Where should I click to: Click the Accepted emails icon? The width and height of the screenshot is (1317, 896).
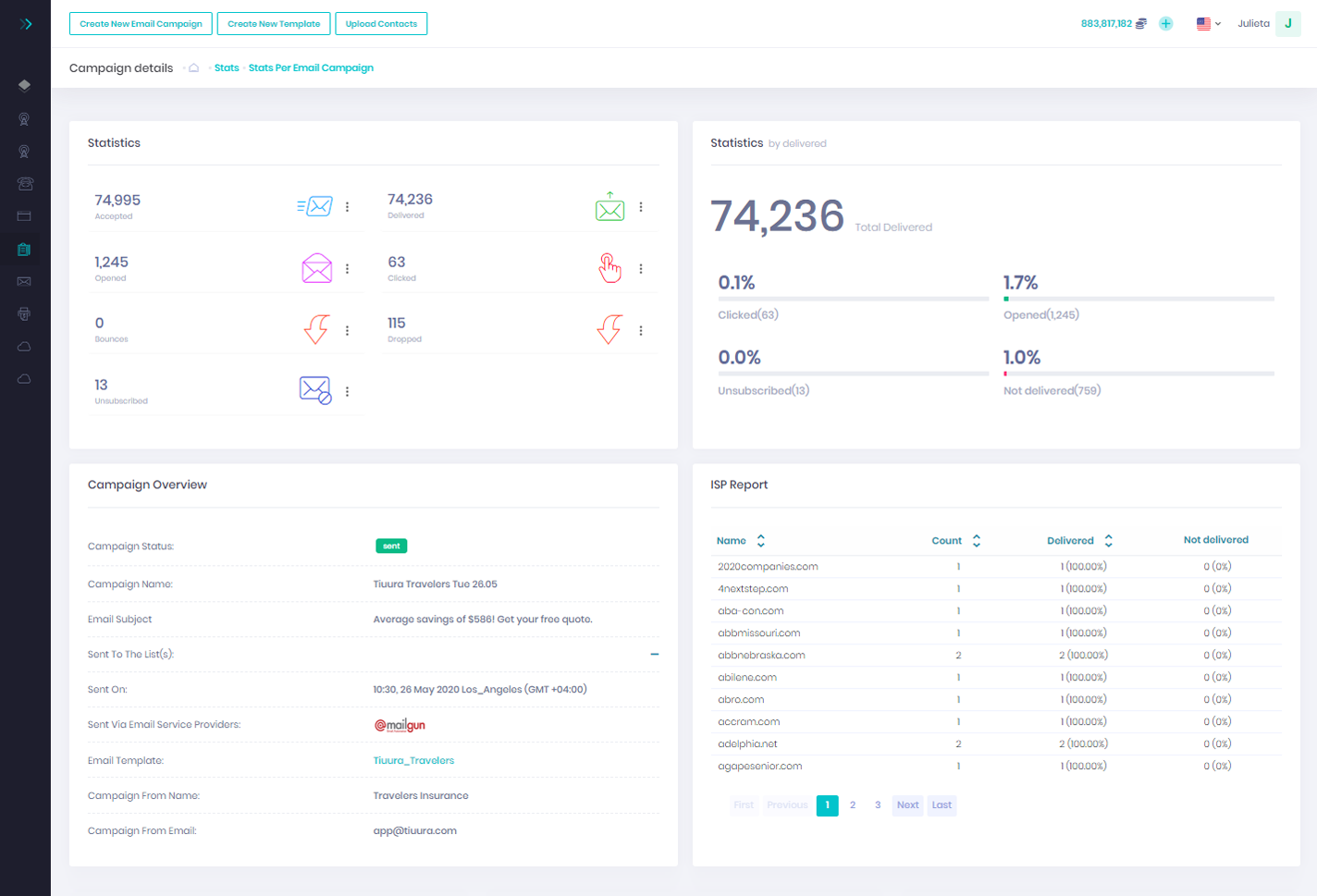pos(315,206)
